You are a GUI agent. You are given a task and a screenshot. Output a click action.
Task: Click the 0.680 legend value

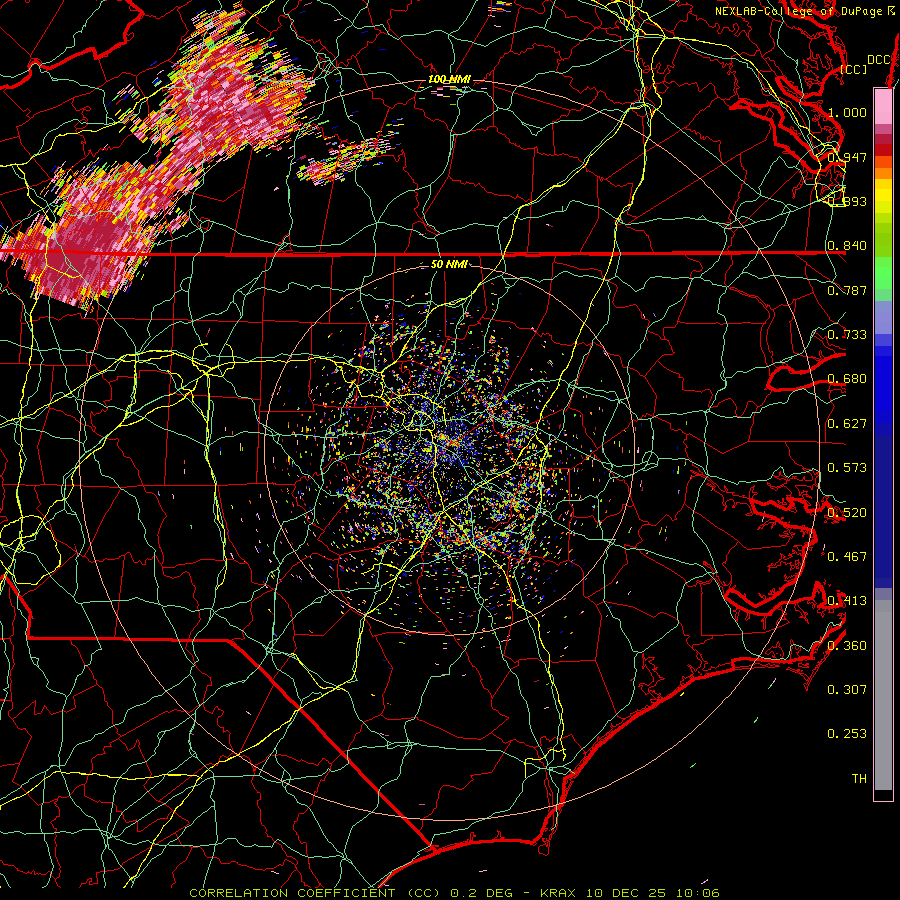coord(847,379)
